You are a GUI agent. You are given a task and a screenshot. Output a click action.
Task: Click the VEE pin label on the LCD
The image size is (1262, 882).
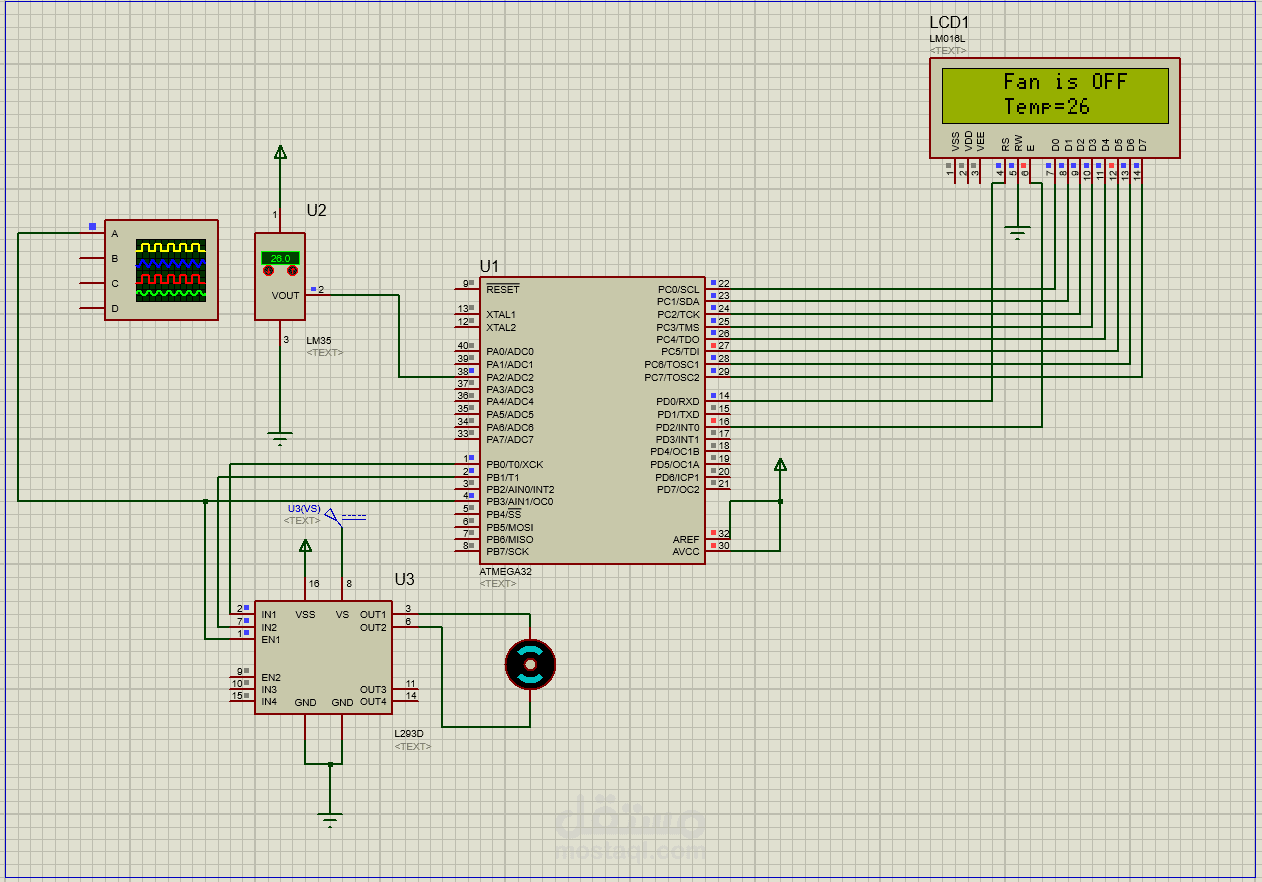[x=981, y=141]
